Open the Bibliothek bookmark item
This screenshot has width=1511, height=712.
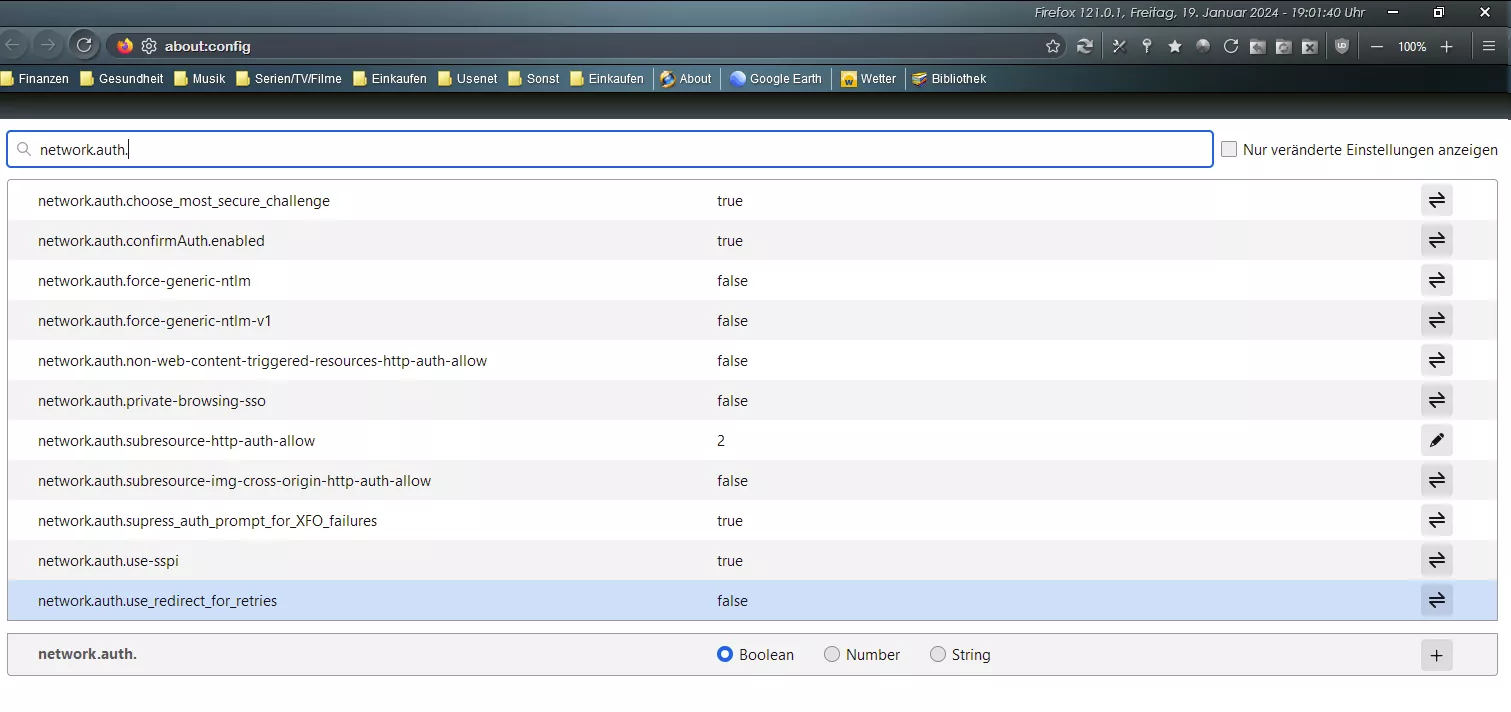pos(949,79)
